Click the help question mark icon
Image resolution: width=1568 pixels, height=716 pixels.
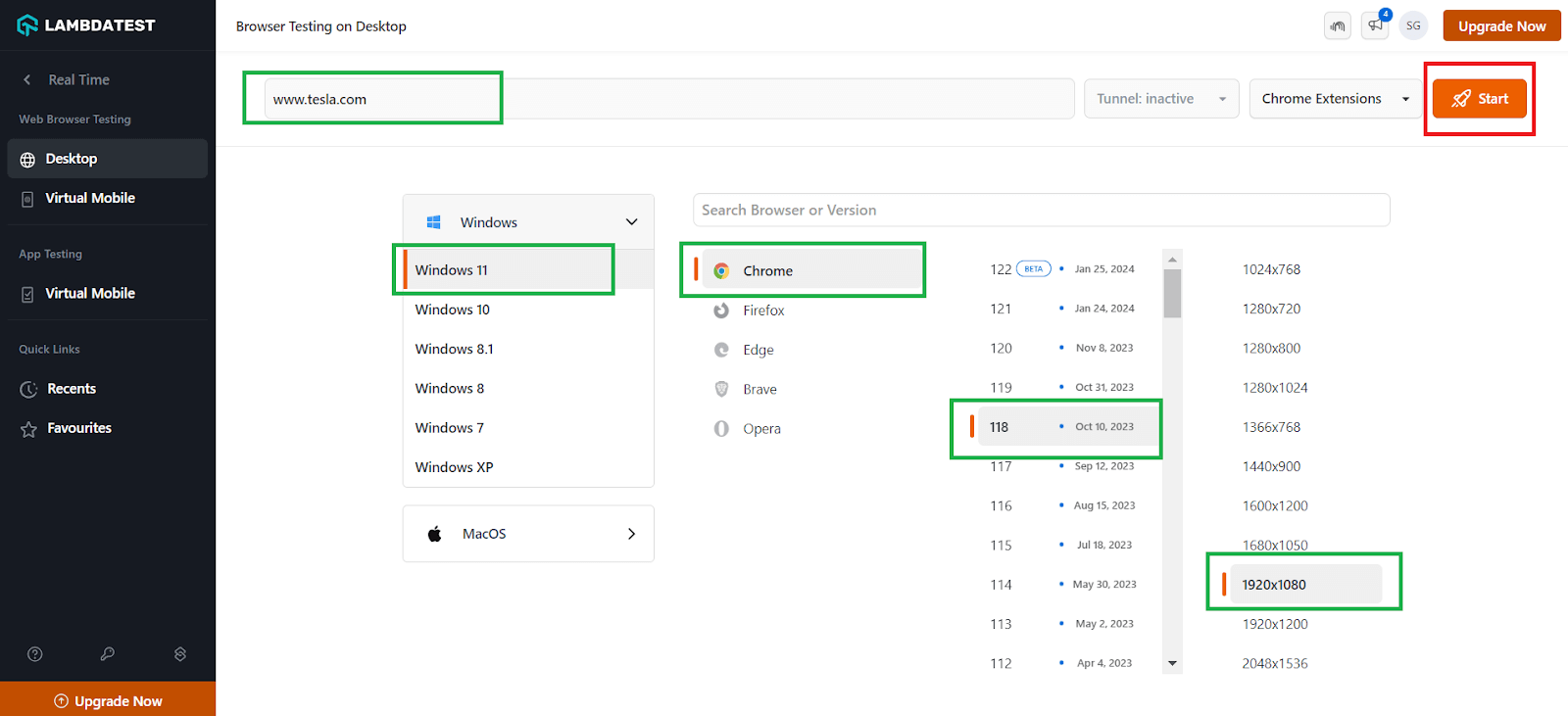35,654
